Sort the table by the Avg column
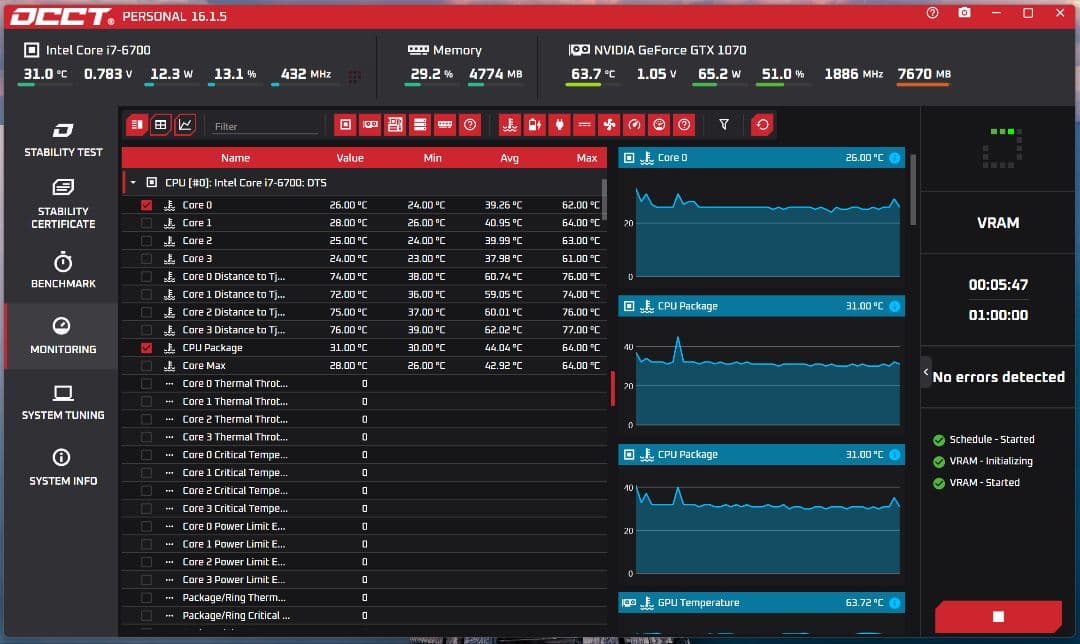This screenshot has height=644, width=1080. click(x=510, y=158)
